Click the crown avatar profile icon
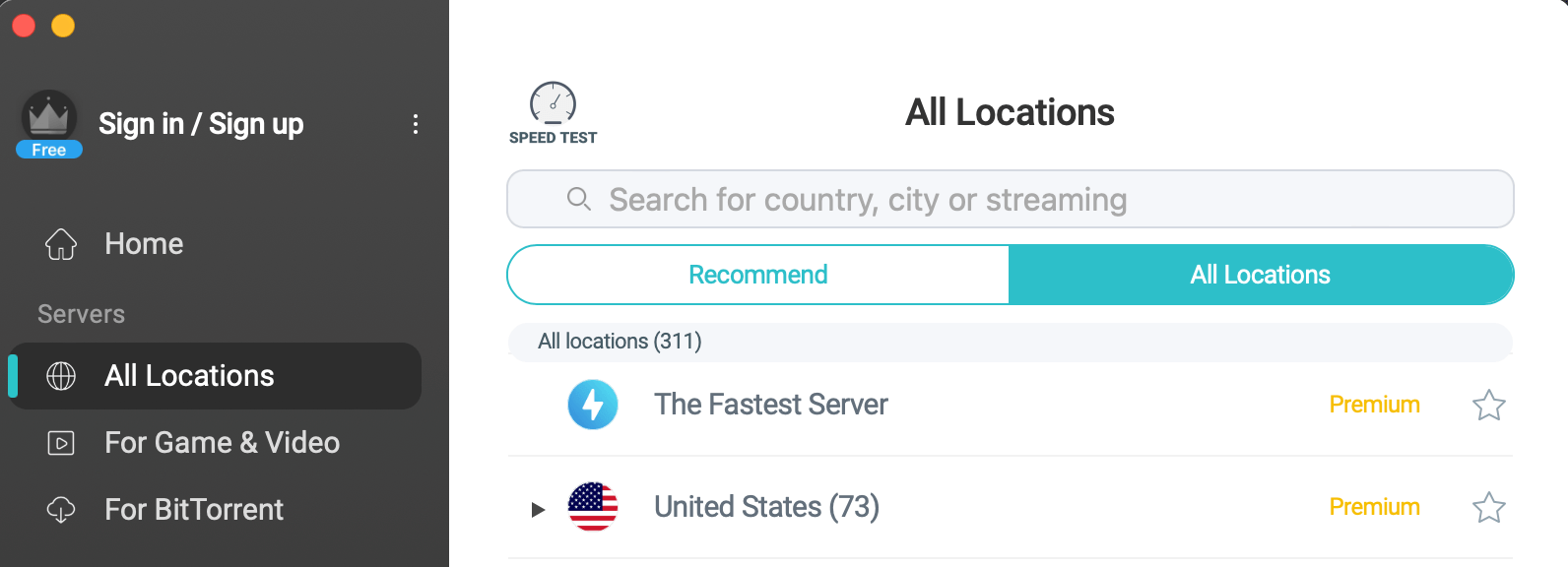1568x567 pixels. click(49, 118)
